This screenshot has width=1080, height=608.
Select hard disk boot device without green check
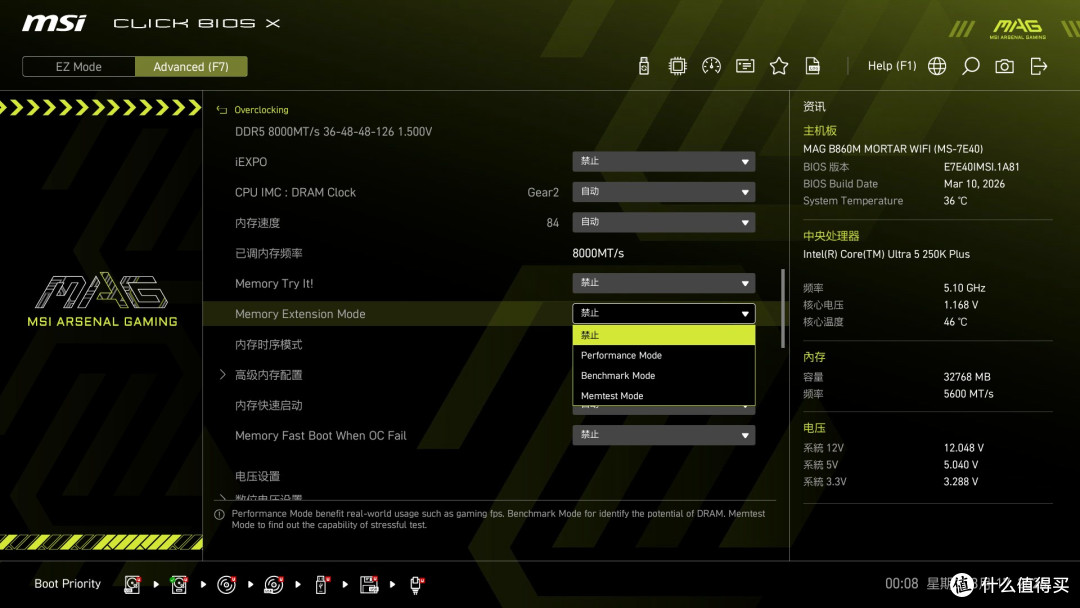pos(132,585)
